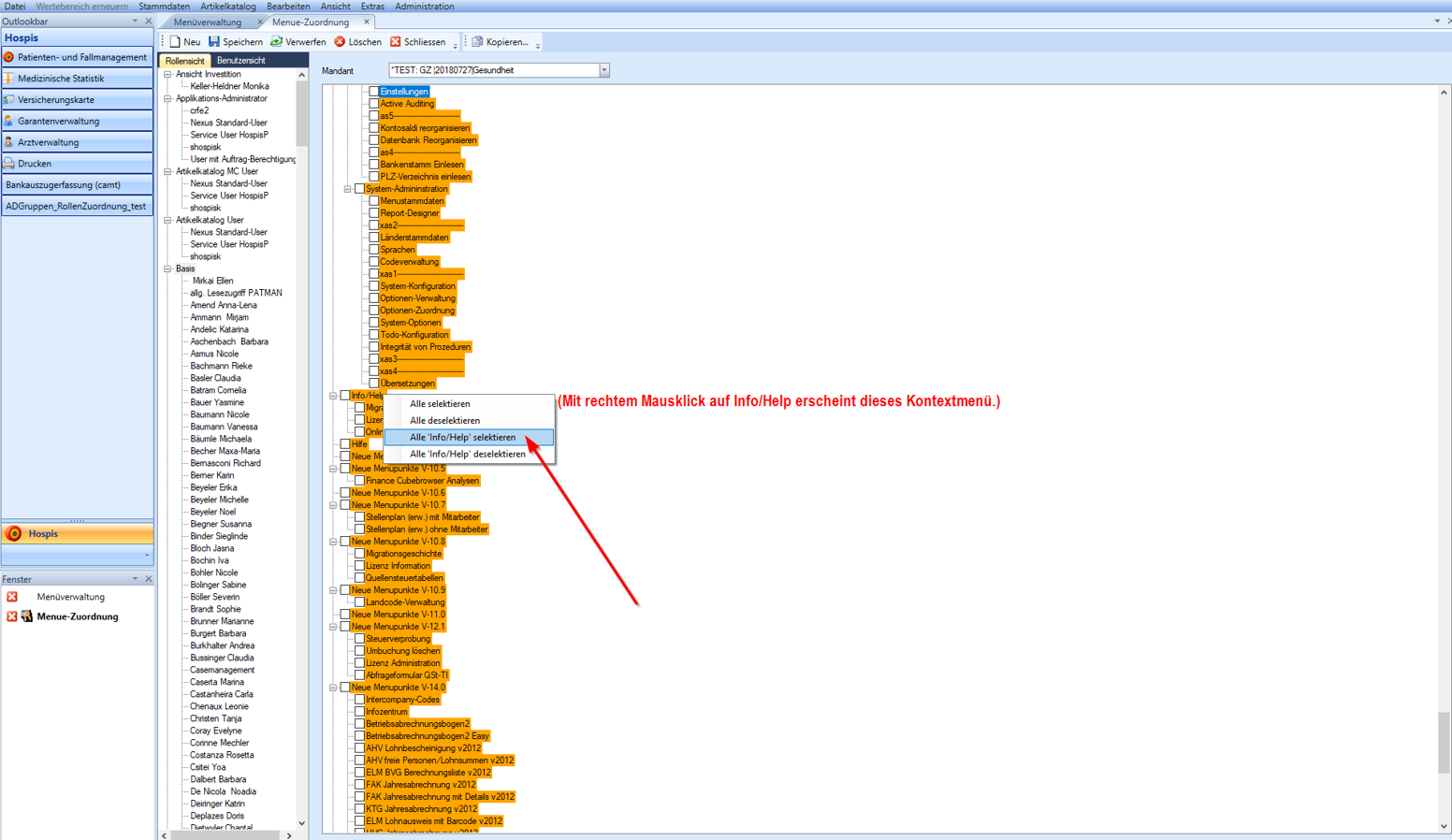Choose Alle 'Info/Help' selektieren menu entry

[x=463, y=438]
